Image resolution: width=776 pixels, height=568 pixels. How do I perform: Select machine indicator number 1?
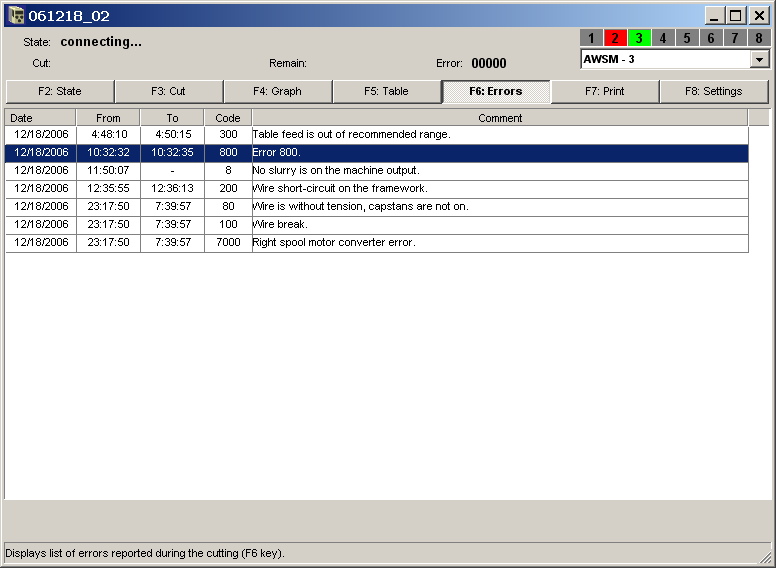pyautogui.click(x=591, y=38)
